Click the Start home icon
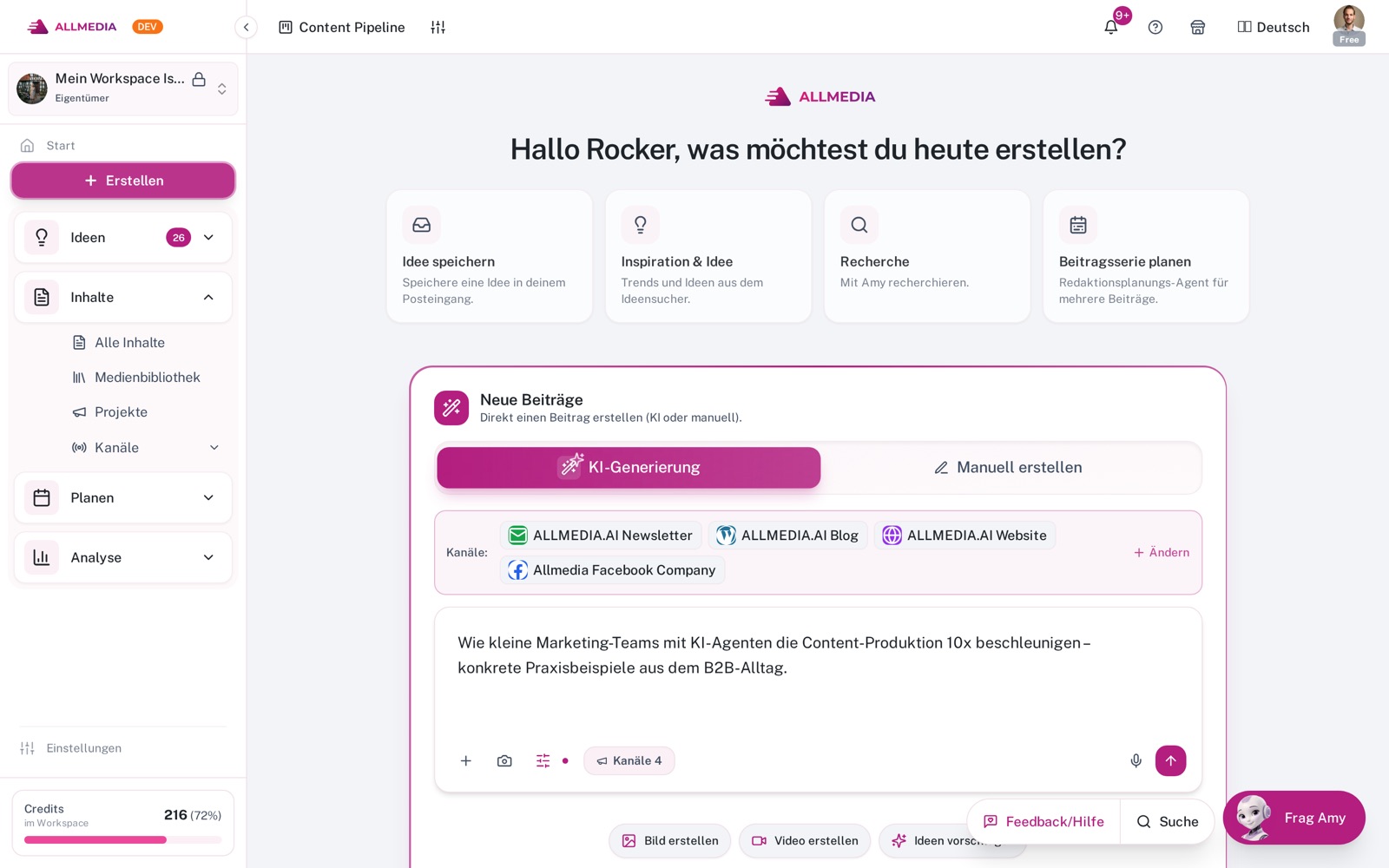The width and height of the screenshot is (1389, 868). pos(28,145)
